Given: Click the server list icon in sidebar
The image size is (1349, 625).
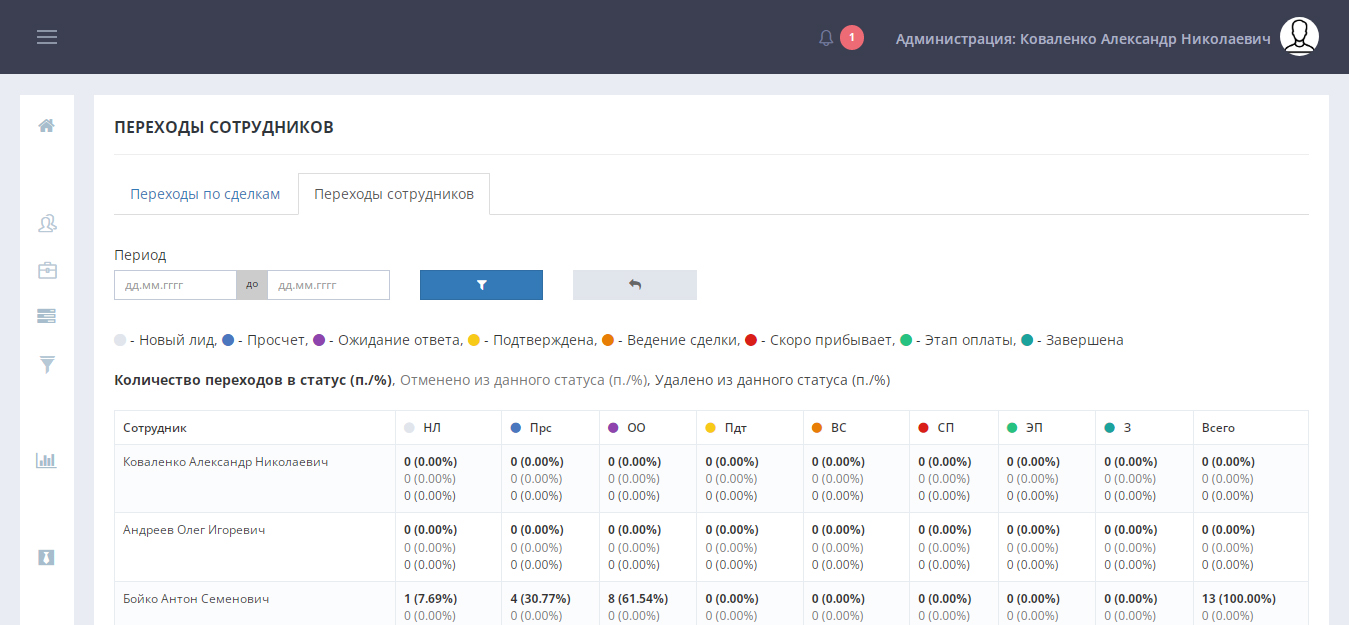Looking at the screenshot, I should 46,316.
